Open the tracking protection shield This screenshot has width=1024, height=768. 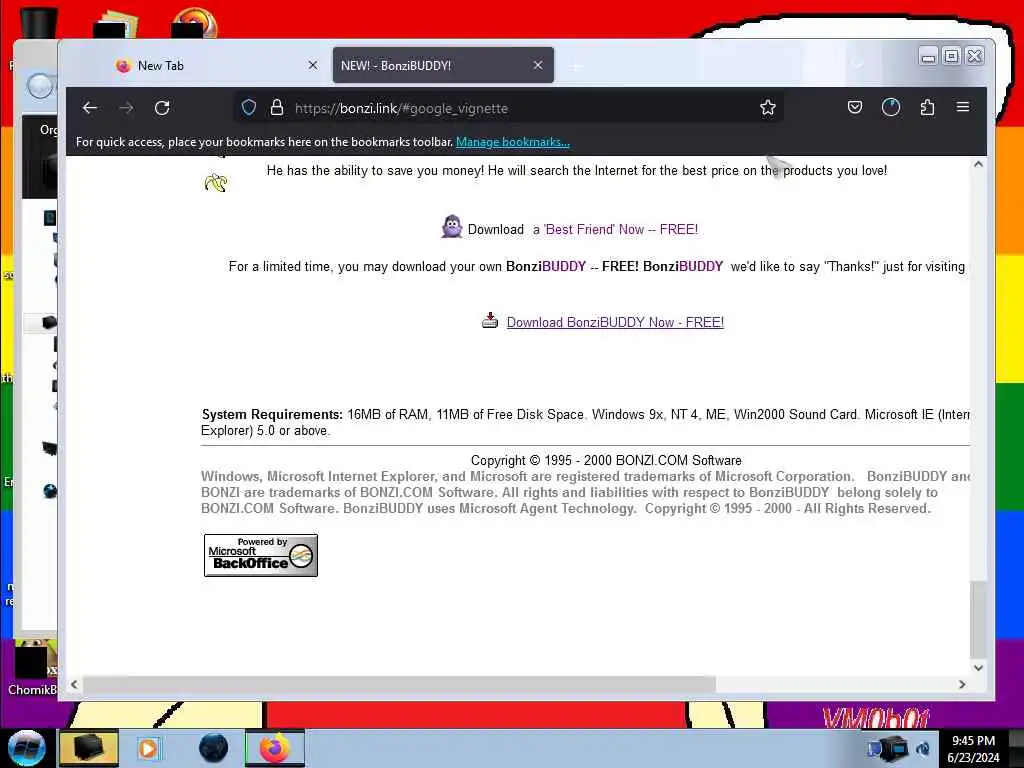coord(249,108)
